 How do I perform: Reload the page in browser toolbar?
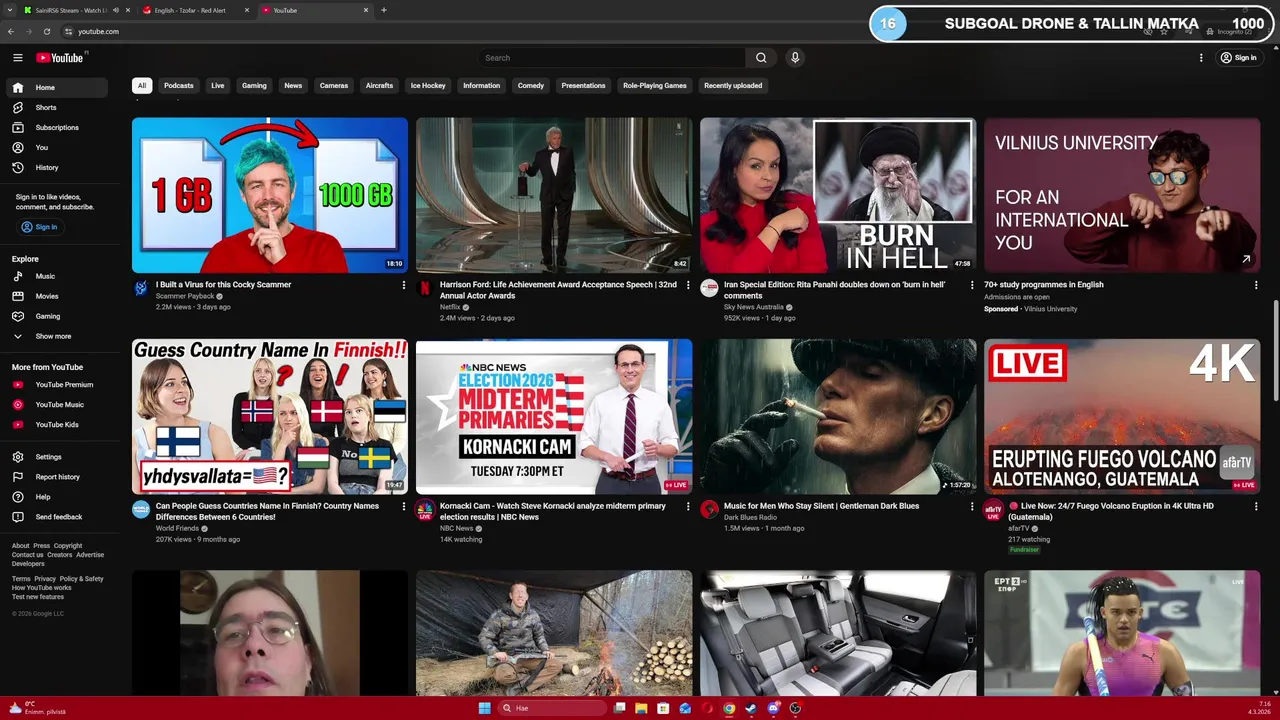pos(46,31)
